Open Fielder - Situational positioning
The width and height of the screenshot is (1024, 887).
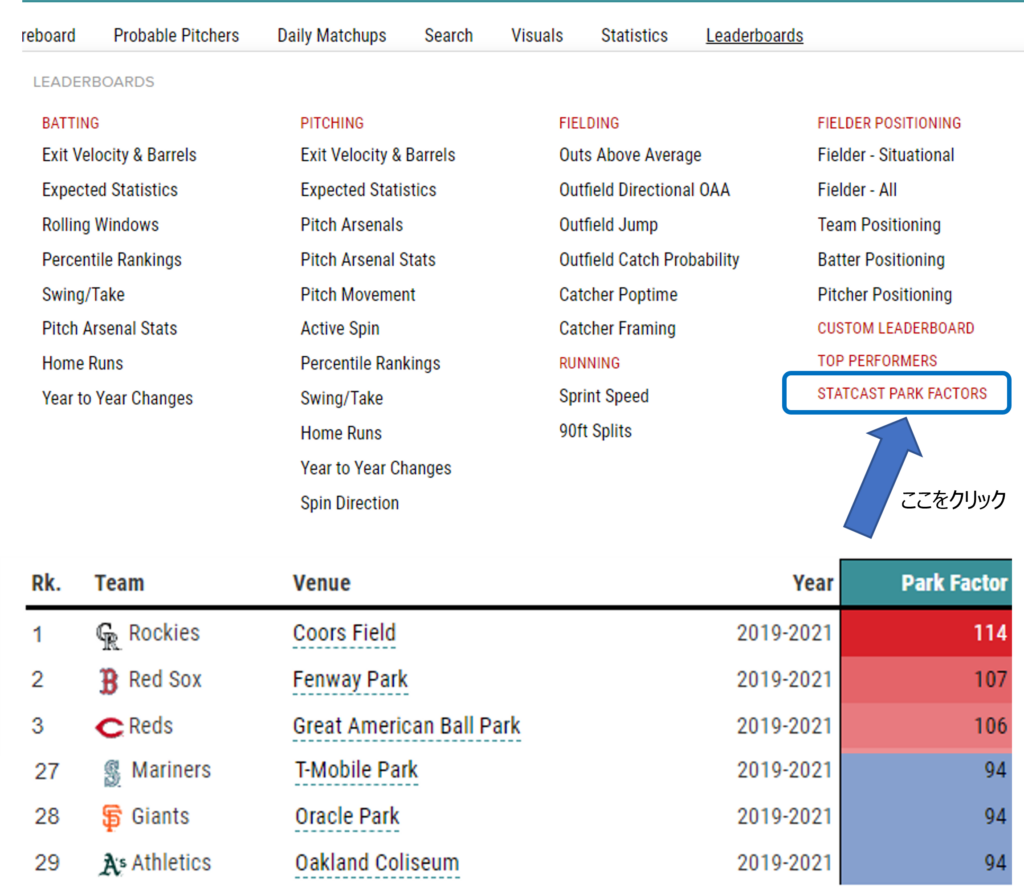tap(886, 155)
